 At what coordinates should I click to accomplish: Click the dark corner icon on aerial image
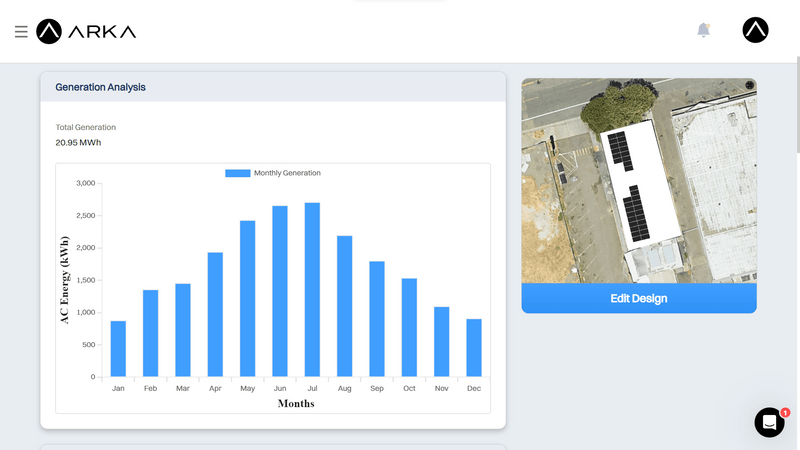[749, 85]
